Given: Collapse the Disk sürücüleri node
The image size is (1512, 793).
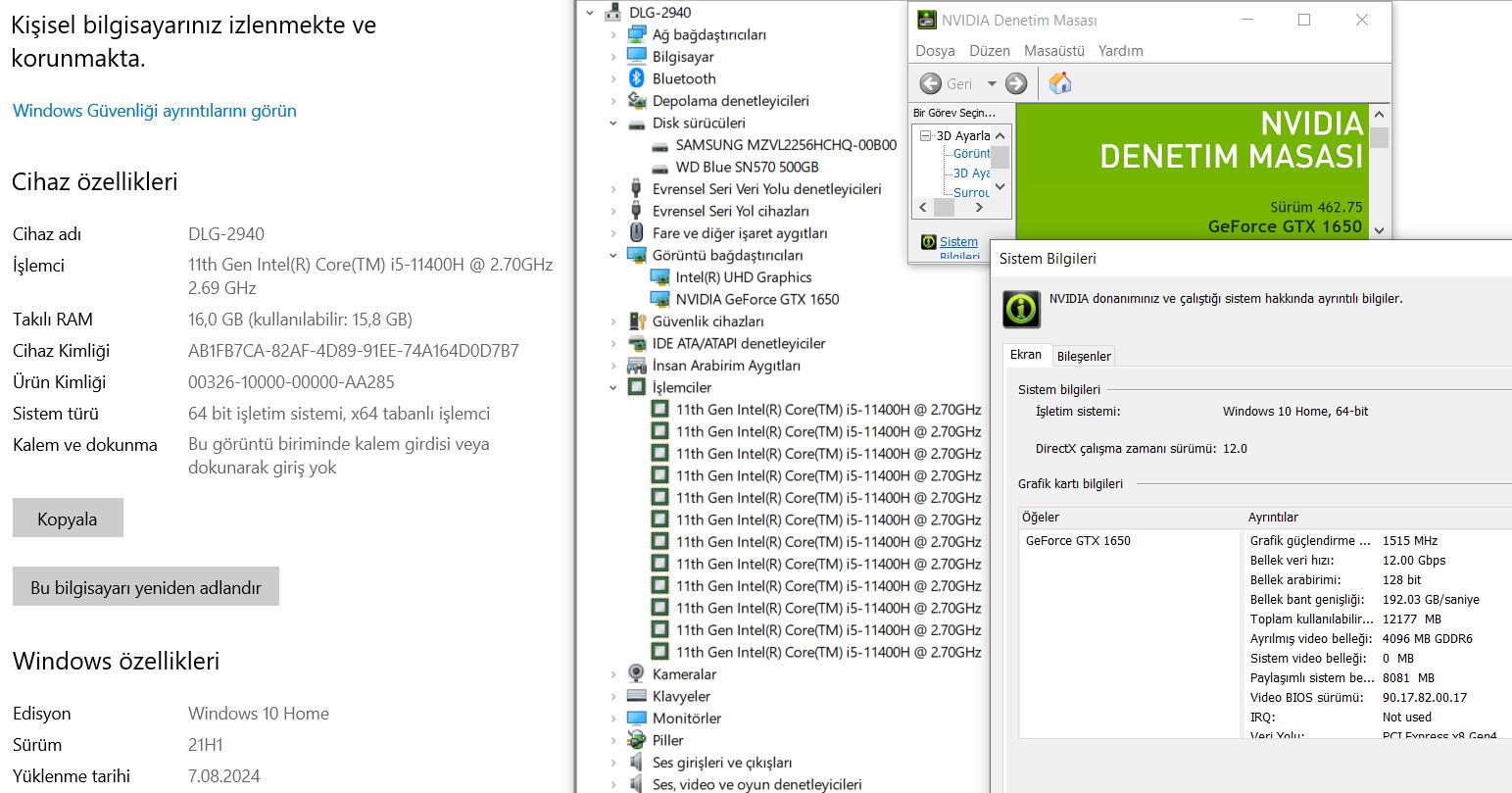Looking at the screenshot, I should [613, 124].
